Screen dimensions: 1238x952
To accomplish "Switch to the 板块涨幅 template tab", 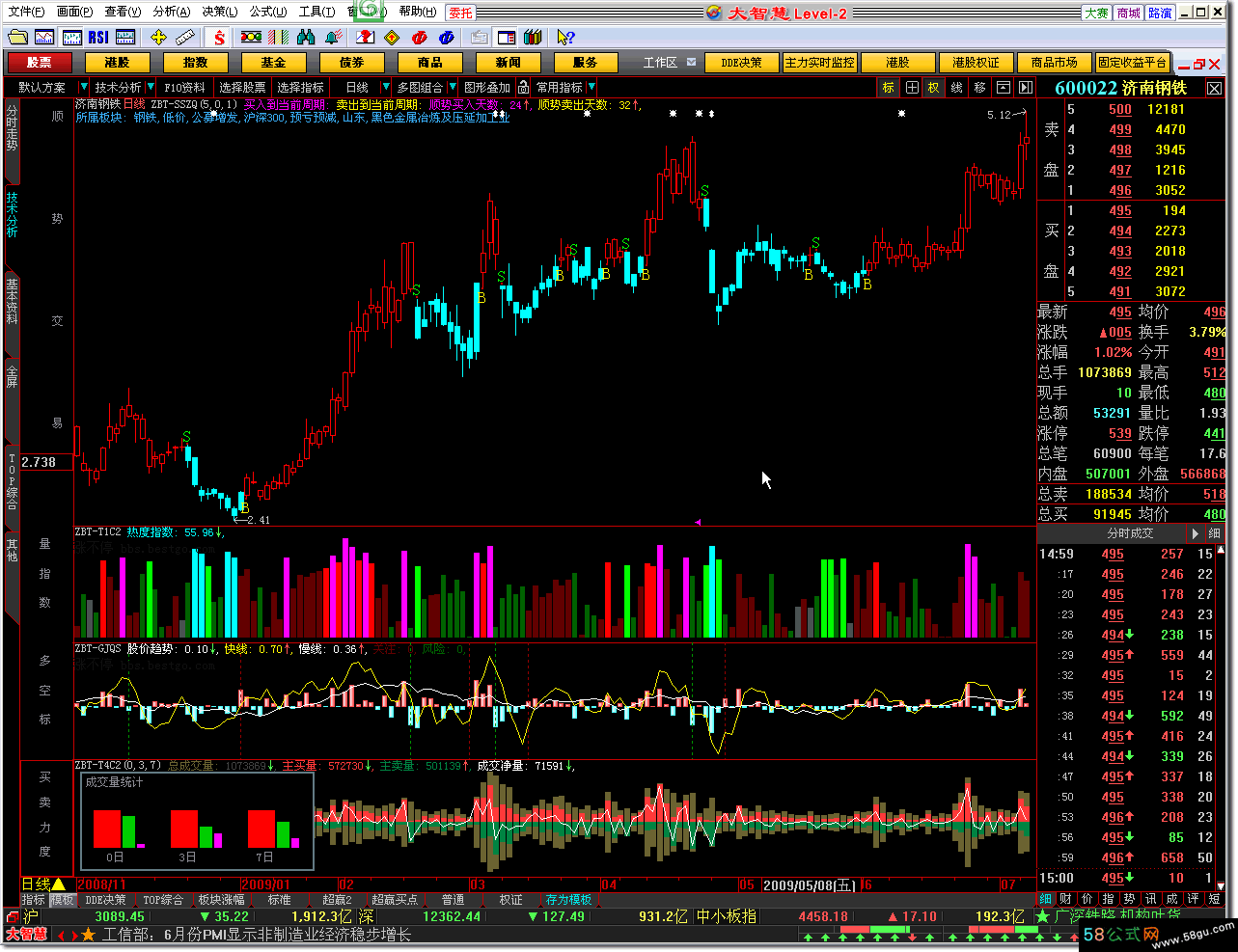I will (222, 900).
